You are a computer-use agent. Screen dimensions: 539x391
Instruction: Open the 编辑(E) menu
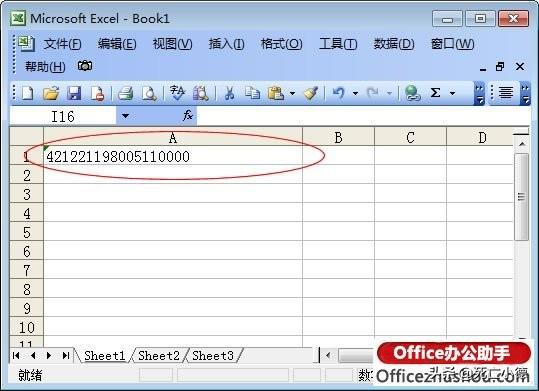[x=117, y=44]
